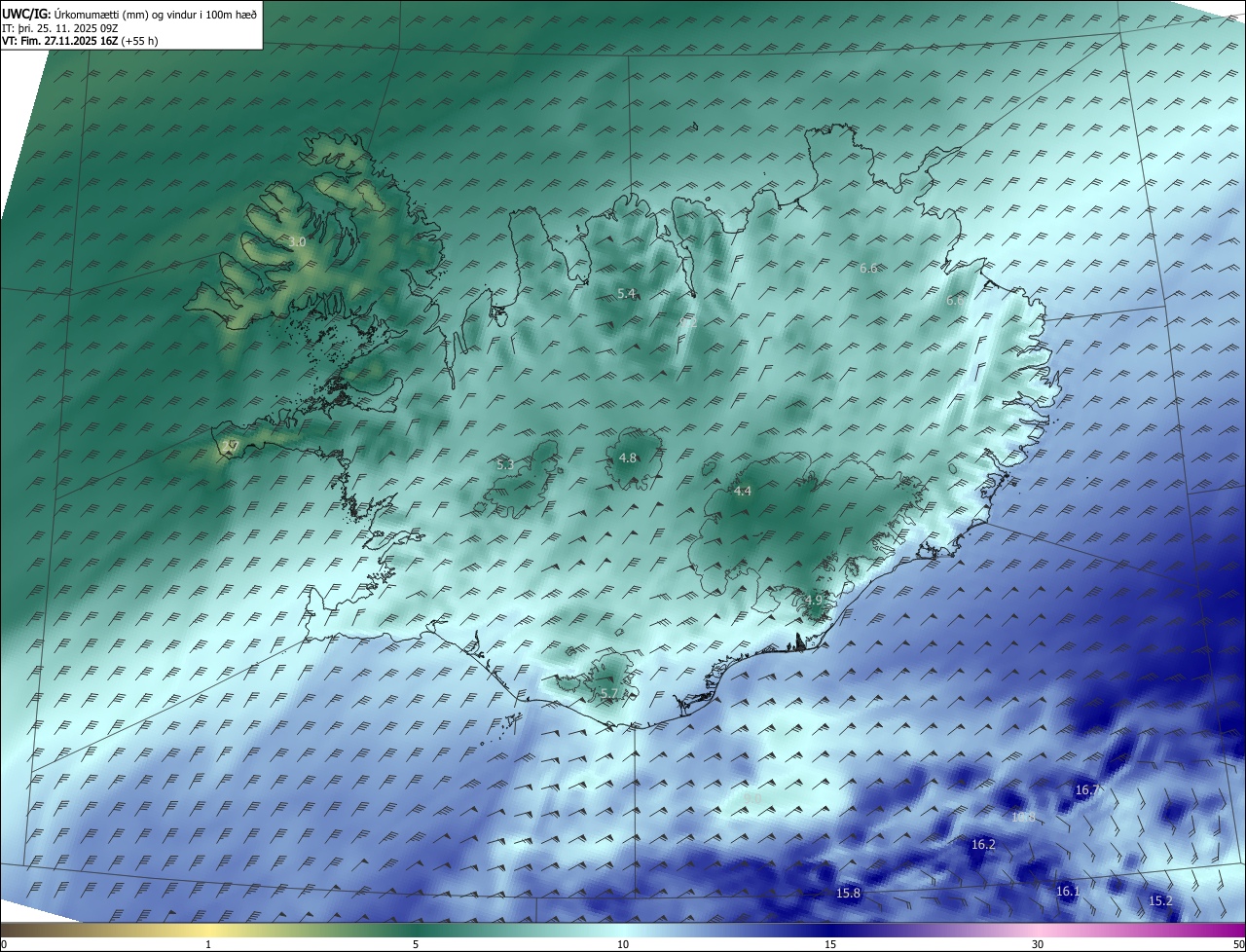Click the 10 tick label on the colour scale
Viewport: 1246px width, 952px height.
tap(623, 944)
